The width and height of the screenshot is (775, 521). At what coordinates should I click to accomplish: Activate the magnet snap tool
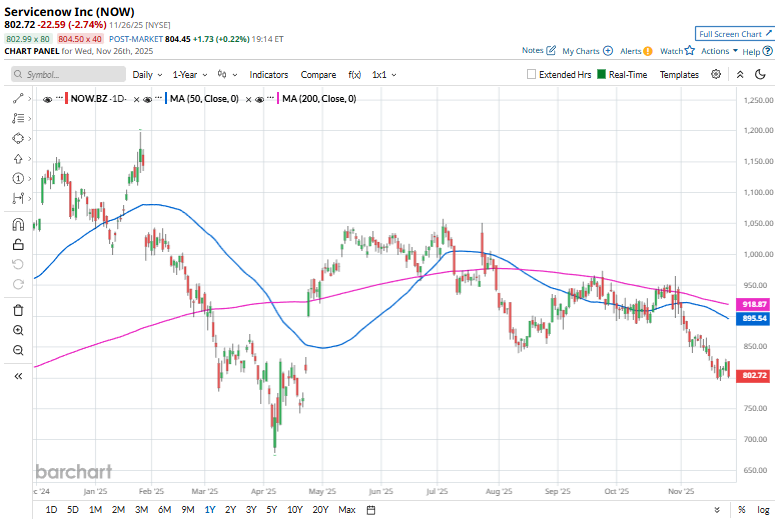[x=18, y=224]
